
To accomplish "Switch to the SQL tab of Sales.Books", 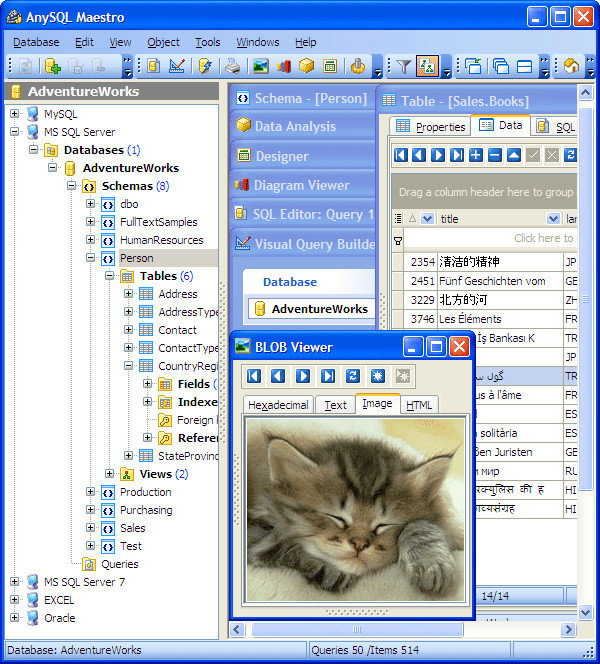I will (555, 127).
